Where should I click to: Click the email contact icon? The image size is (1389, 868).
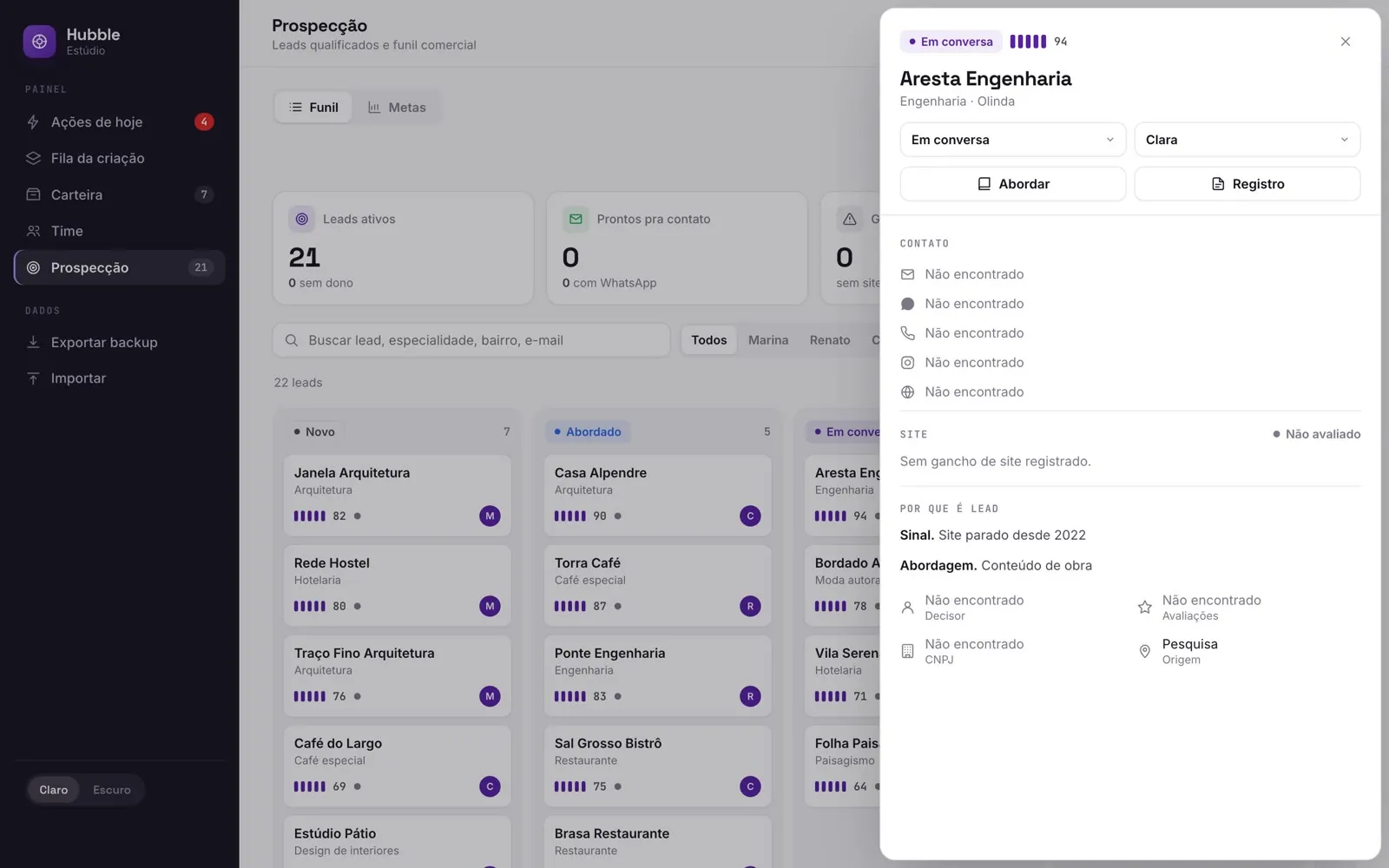point(907,274)
